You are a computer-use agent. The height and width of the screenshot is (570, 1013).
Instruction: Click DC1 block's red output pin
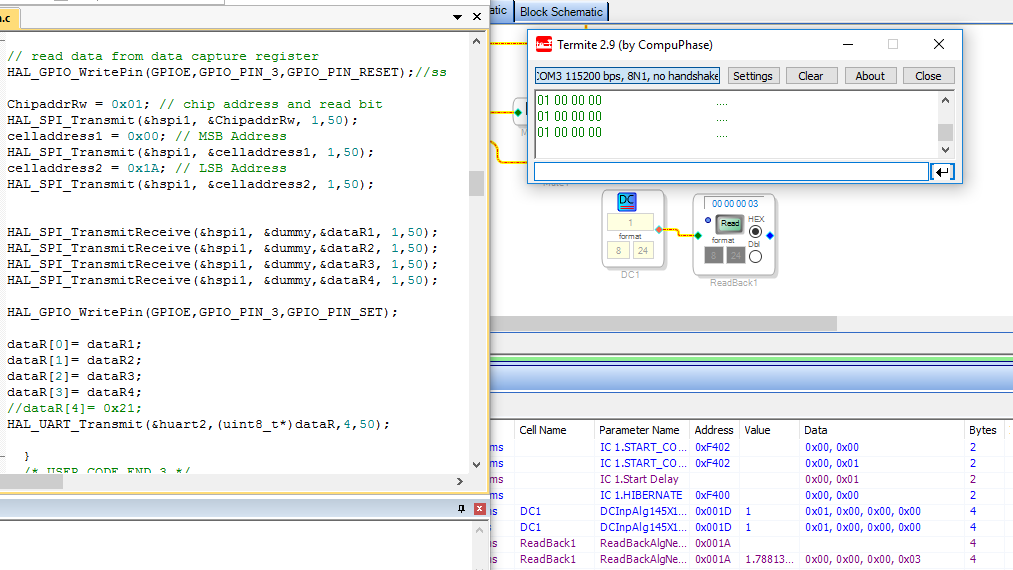659,229
